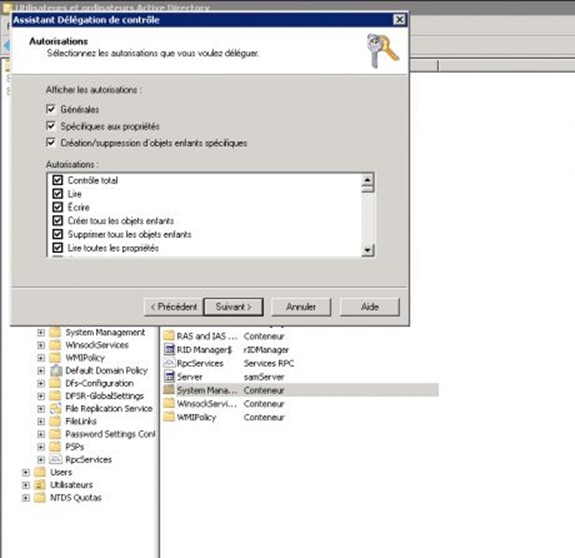The height and width of the screenshot is (558, 575).
Task: Click the Utilisateurs organizational unit icon
Action: point(40,485)
